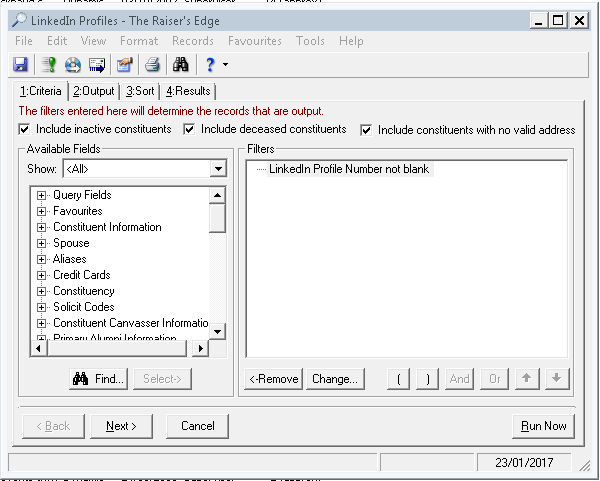Viewport: 600px width, 481px height.
Task: Expand the Favourites tree node
Action: [x=41, y=211]
